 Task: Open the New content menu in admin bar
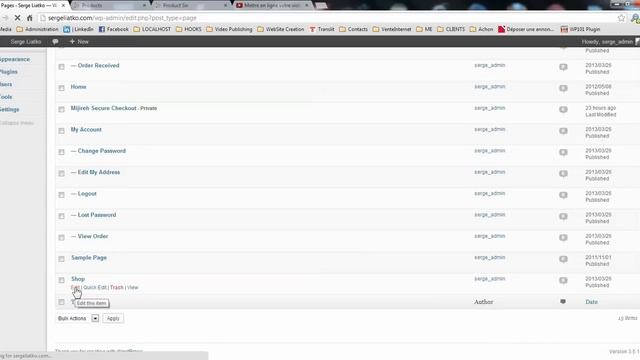pyautogui.click(x=79, y=42)
